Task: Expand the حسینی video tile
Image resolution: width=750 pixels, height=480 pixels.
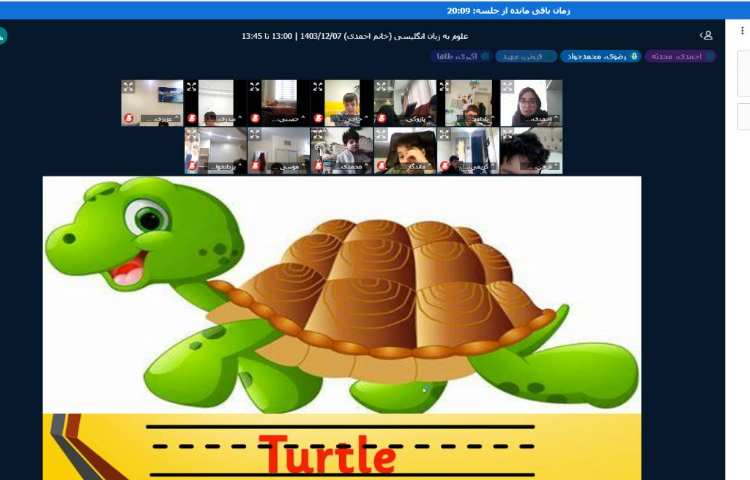Action: (x=254, y=87)
